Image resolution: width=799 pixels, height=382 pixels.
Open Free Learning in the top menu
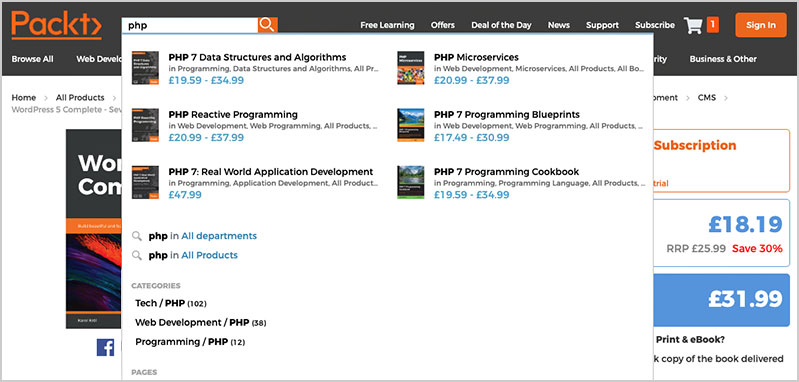(387, 25)
